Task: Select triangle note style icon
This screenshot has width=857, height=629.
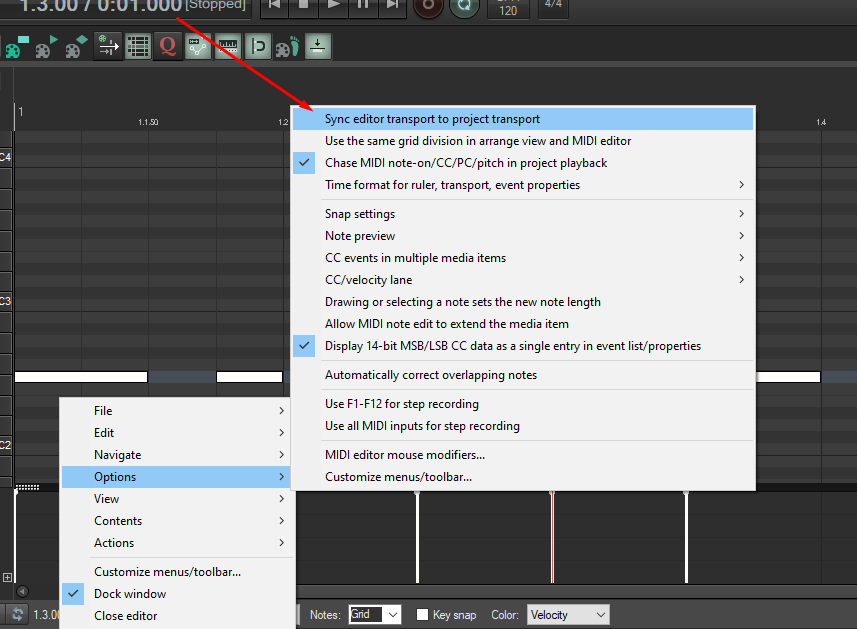Action: [x=46, y=46]
